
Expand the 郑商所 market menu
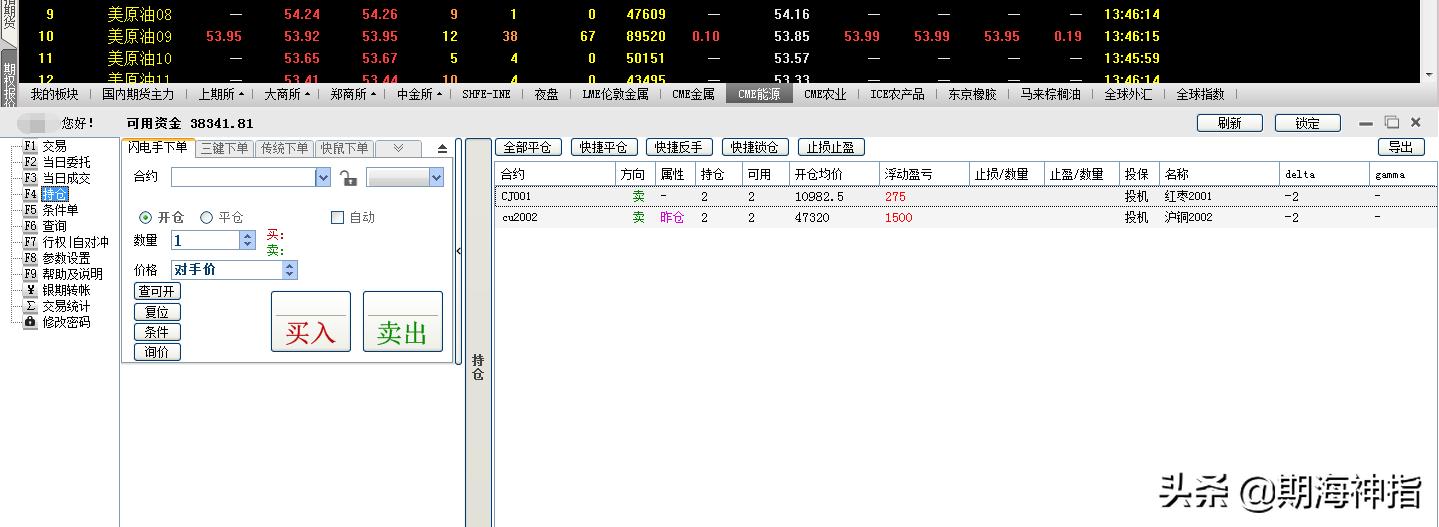click(353, 94)
